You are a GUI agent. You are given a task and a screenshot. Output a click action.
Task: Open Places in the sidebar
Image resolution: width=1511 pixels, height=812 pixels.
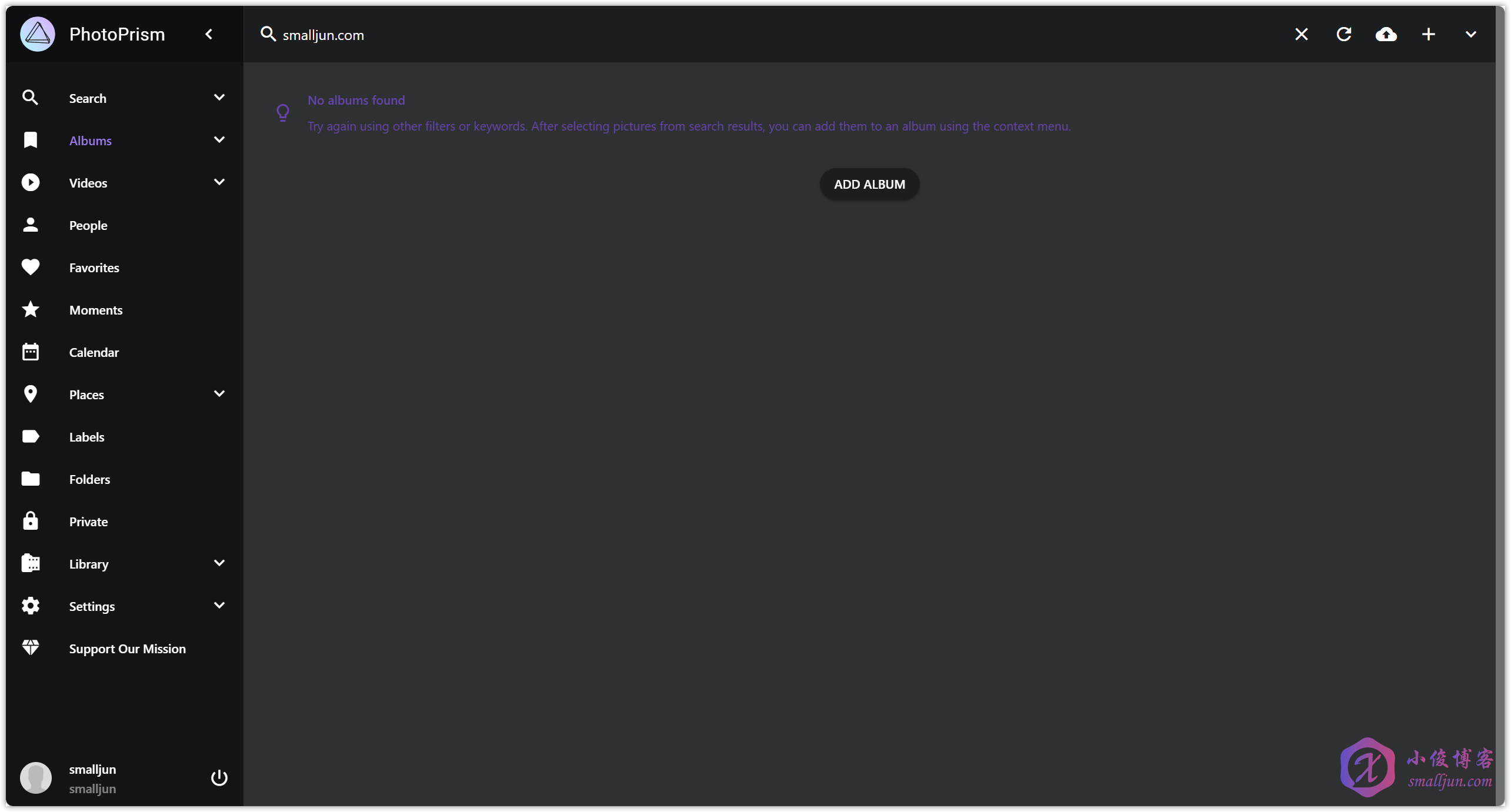86,395
